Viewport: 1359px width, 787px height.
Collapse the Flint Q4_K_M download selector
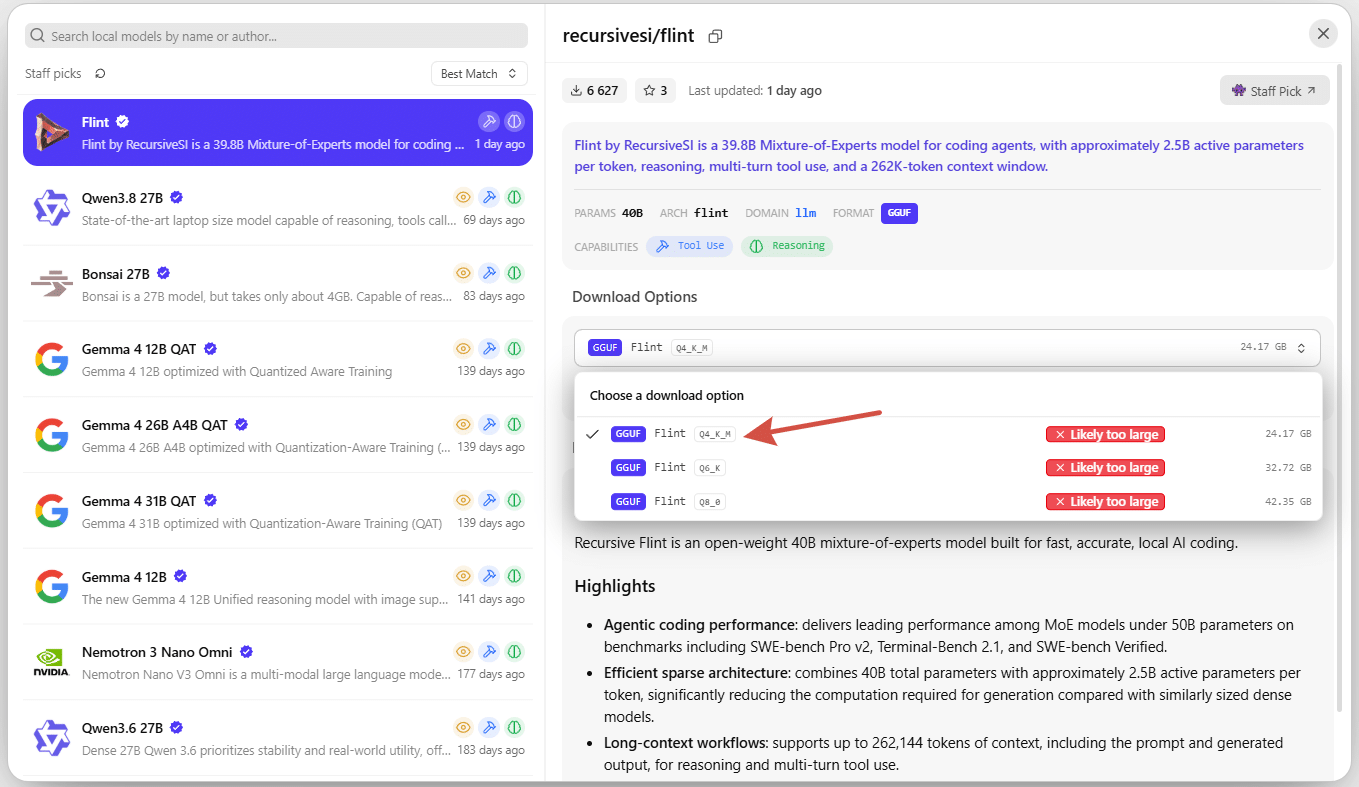(x=947, y=347)
